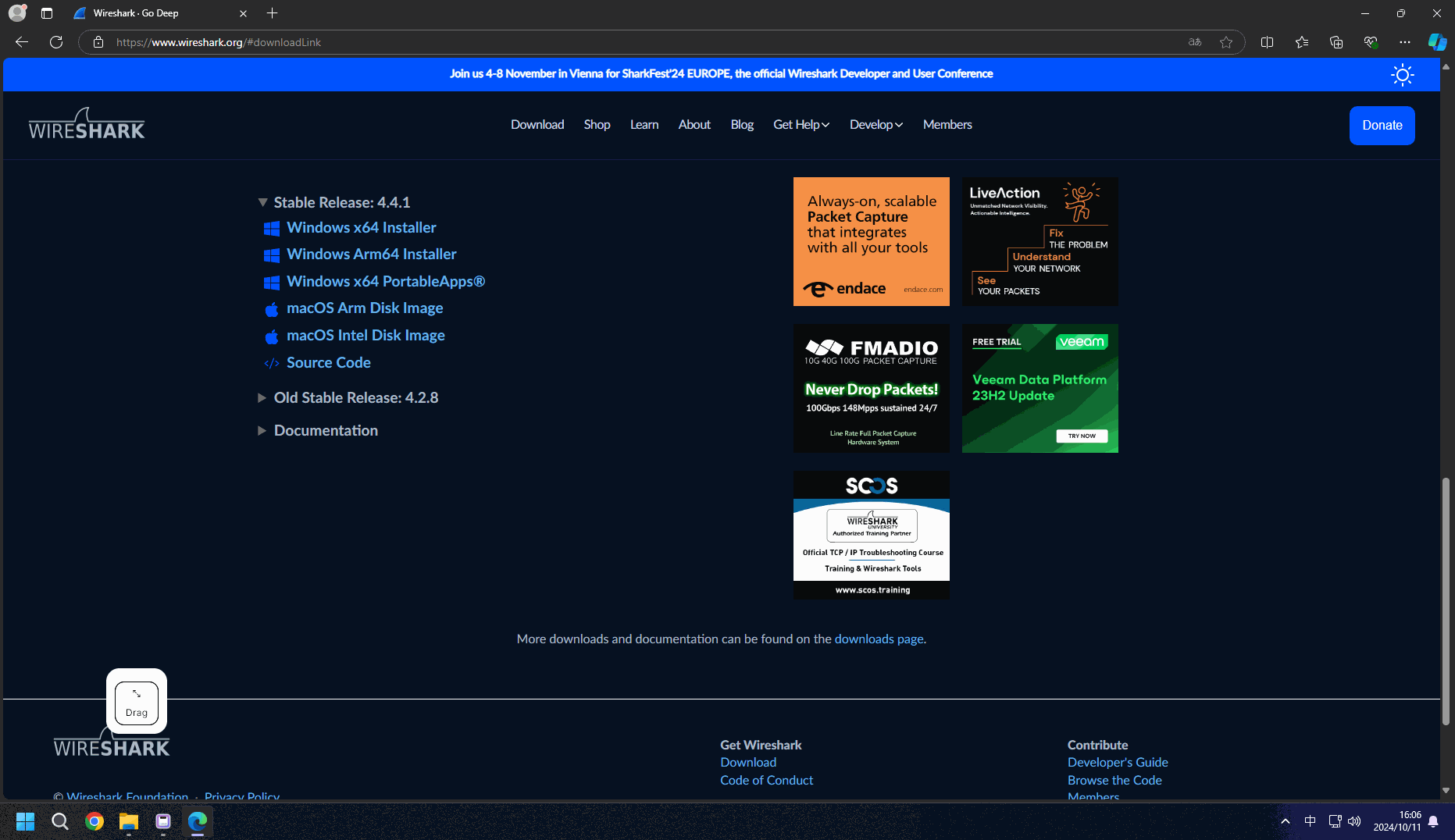This screenshot has height=840, width=1455.
Task: Open the Windows Start menu
Action: pos(26,821)
